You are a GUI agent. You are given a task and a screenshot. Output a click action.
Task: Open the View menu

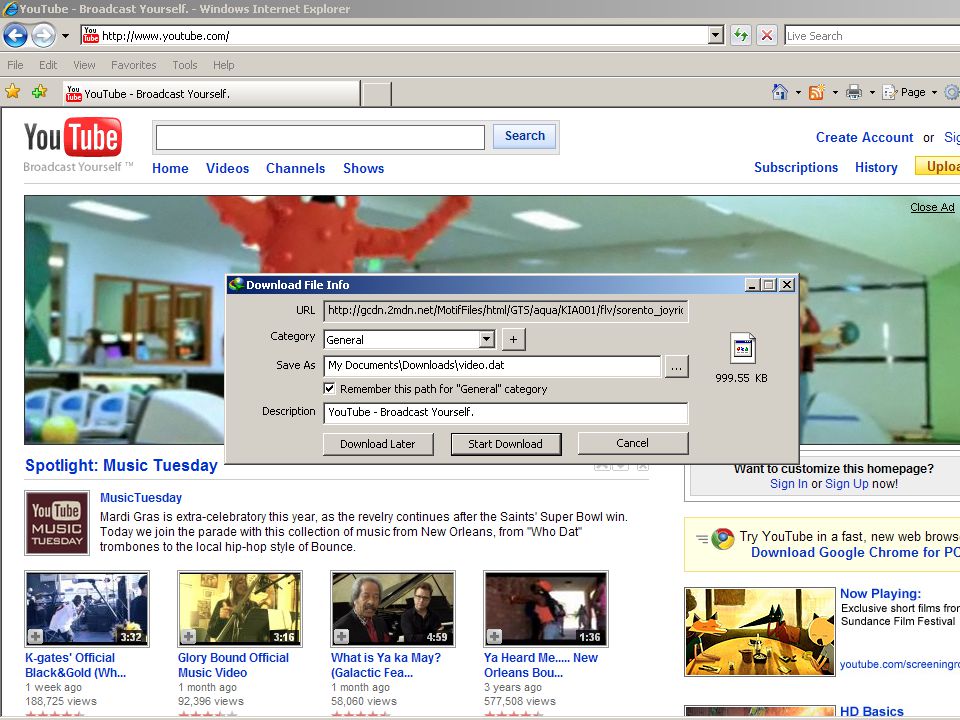click(84, 65)
